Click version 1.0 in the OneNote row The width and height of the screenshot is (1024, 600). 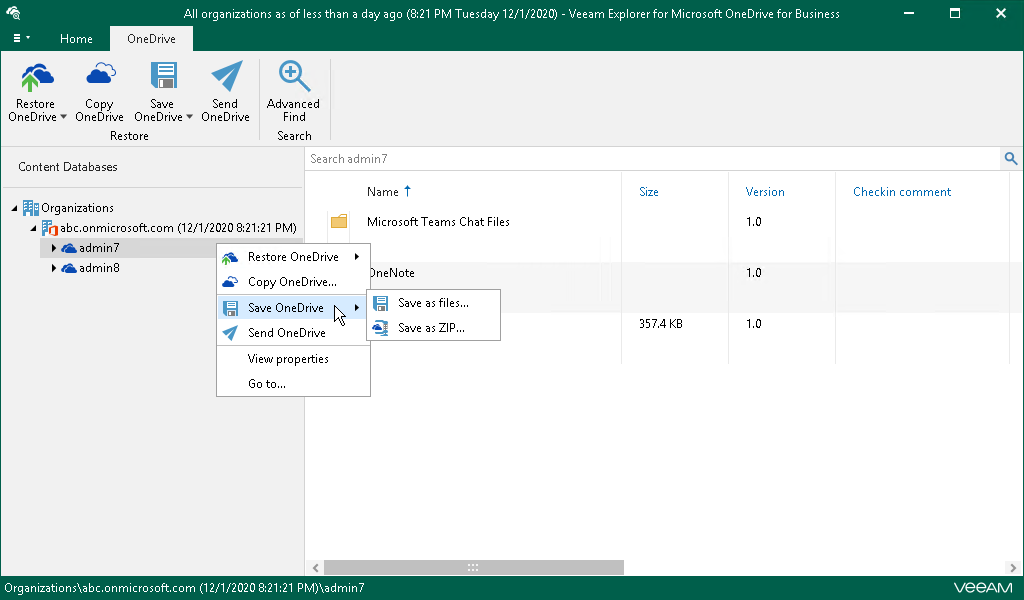[754, 273]
